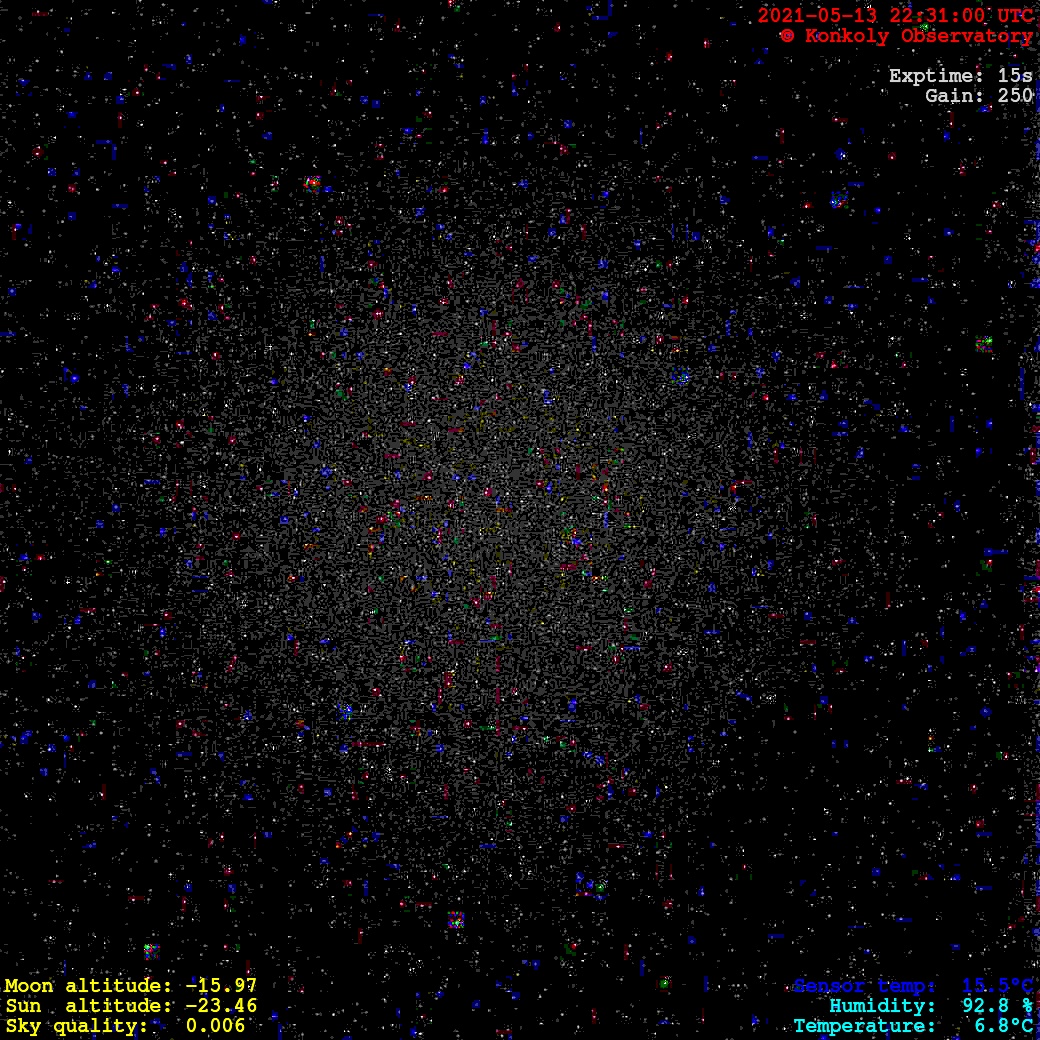Click the cyan Temperature label
The width and height of the screenshot is (1040, 1040).
[x=864, y=1026]
